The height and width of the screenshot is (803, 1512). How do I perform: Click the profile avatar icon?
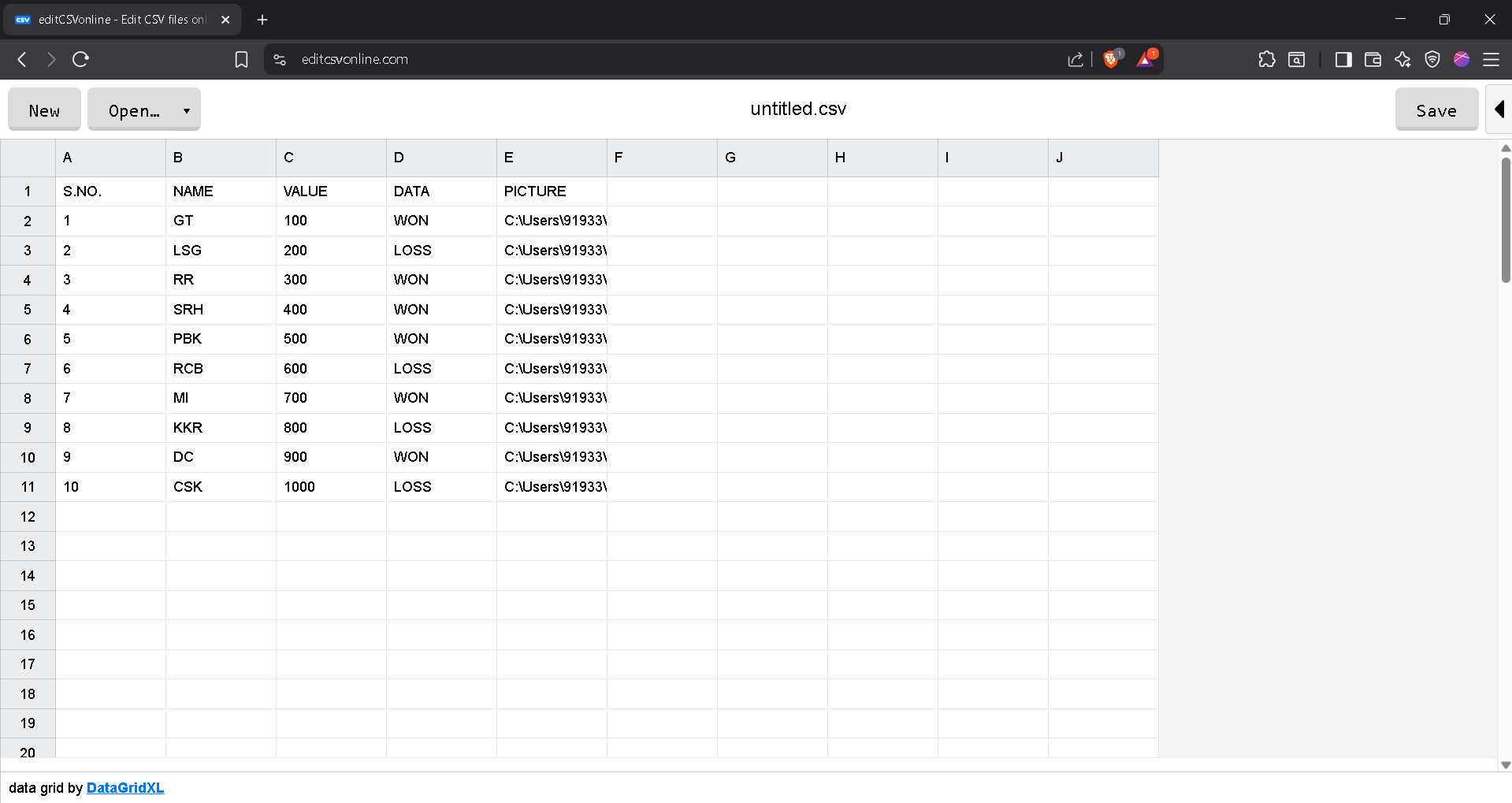(1462, 59)
